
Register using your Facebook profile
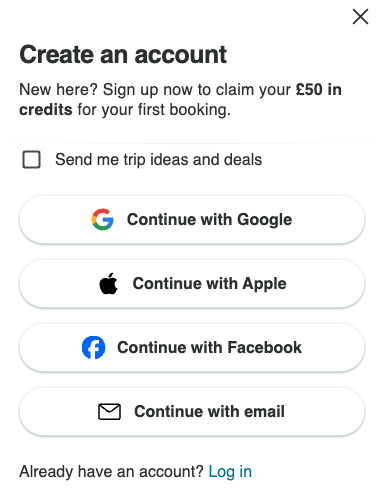192,348
